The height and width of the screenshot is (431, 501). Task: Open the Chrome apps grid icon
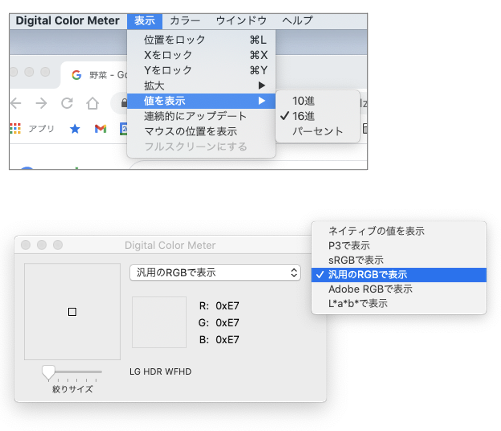click(x=15, y=128)
